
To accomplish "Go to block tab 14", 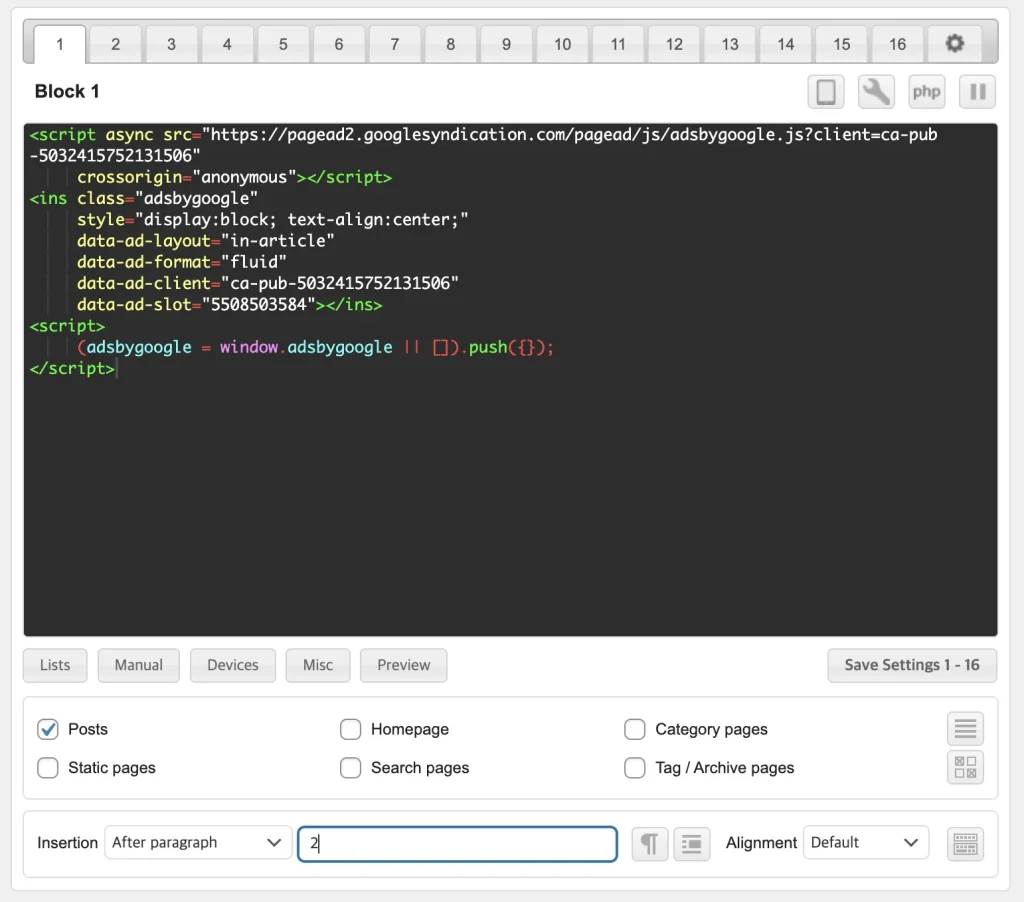I will [x=786, y=44].
